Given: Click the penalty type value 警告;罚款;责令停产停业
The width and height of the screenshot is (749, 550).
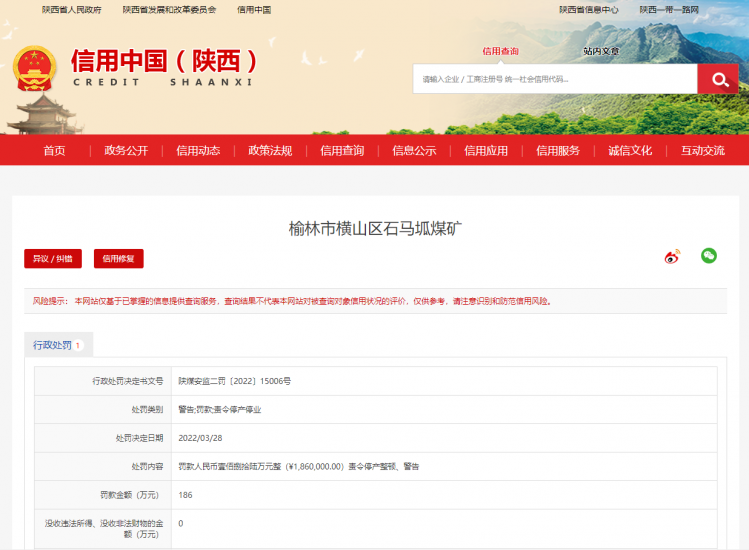Looking at the screenshot, I should 220,410.
